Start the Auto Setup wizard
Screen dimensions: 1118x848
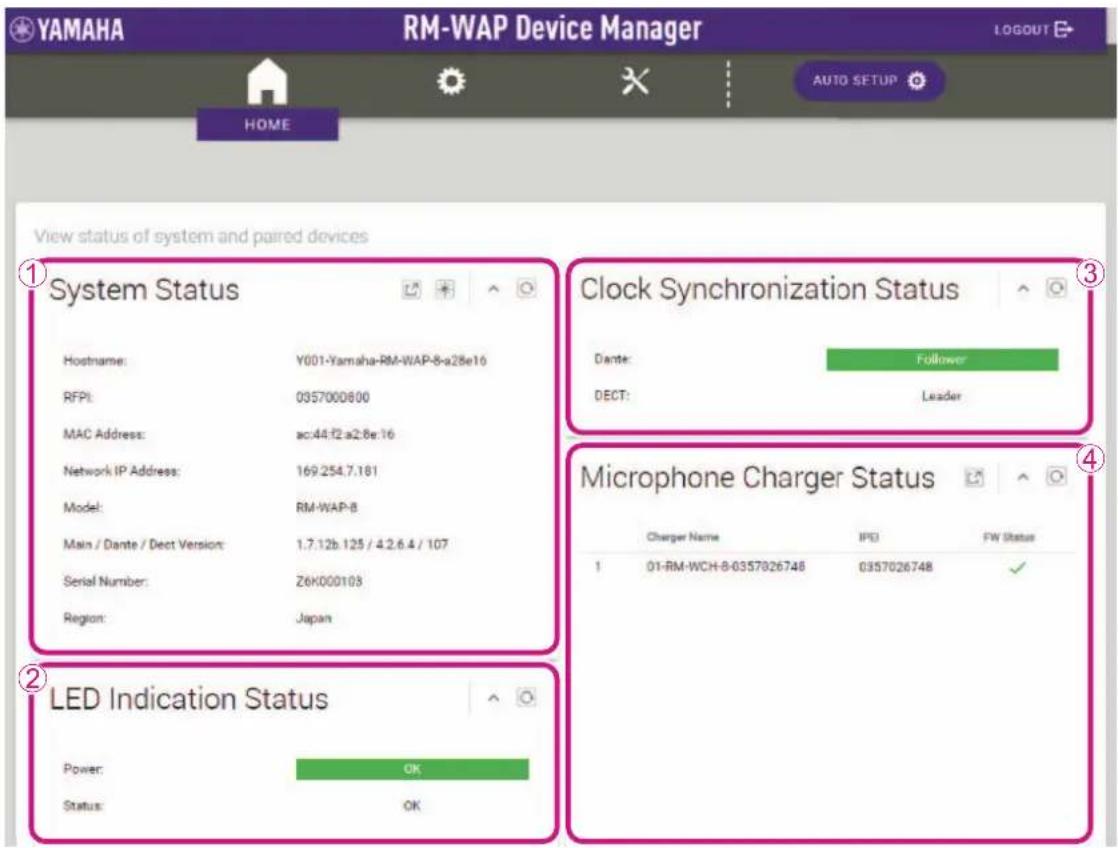(x=869, y=81)
